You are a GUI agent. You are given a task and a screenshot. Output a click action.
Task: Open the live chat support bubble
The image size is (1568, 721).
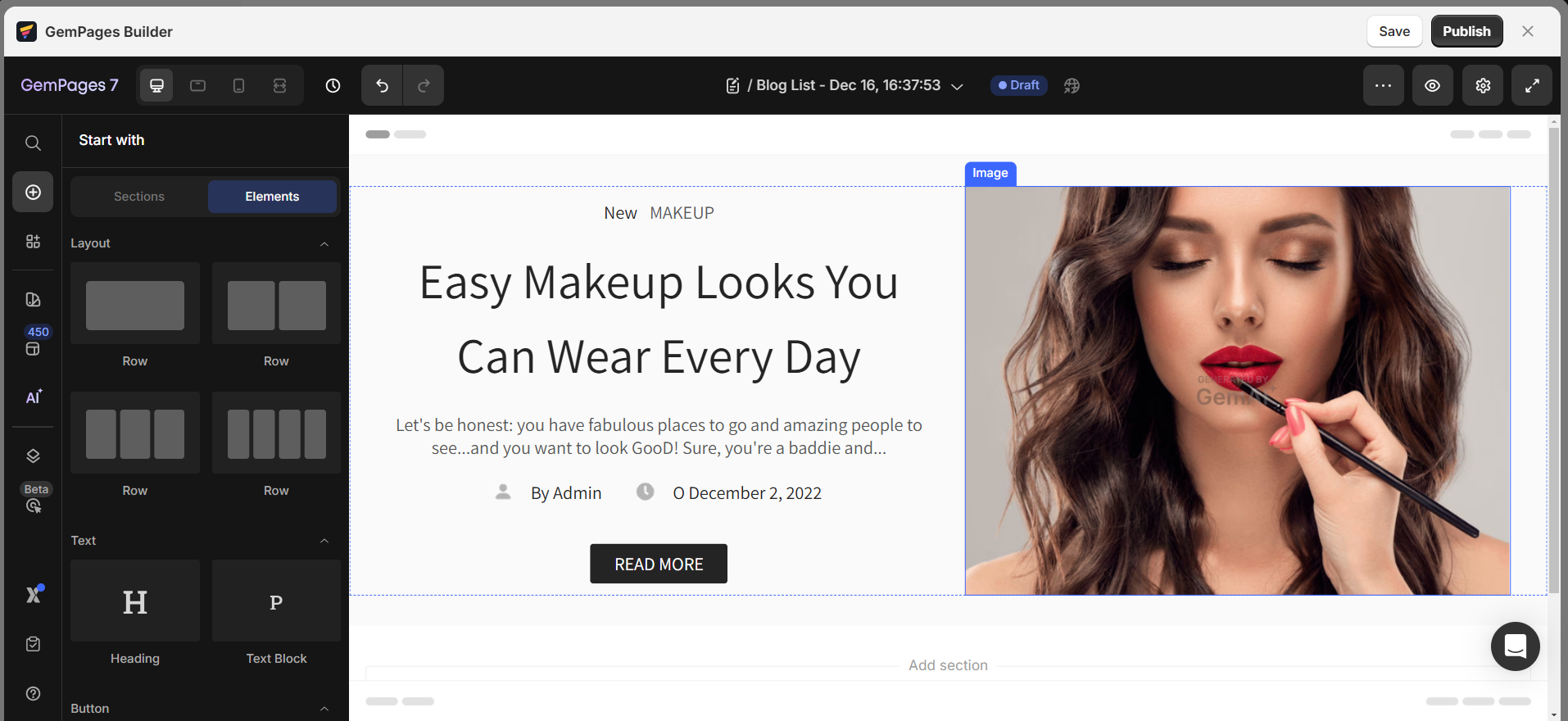click(x=1515, y=646)
